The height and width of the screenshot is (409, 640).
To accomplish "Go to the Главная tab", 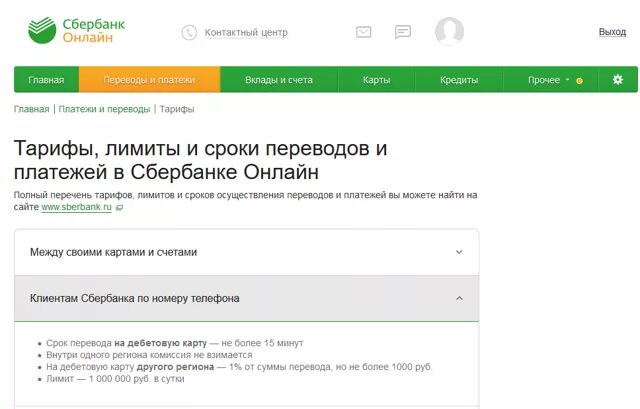I will (x=46, y=80).
